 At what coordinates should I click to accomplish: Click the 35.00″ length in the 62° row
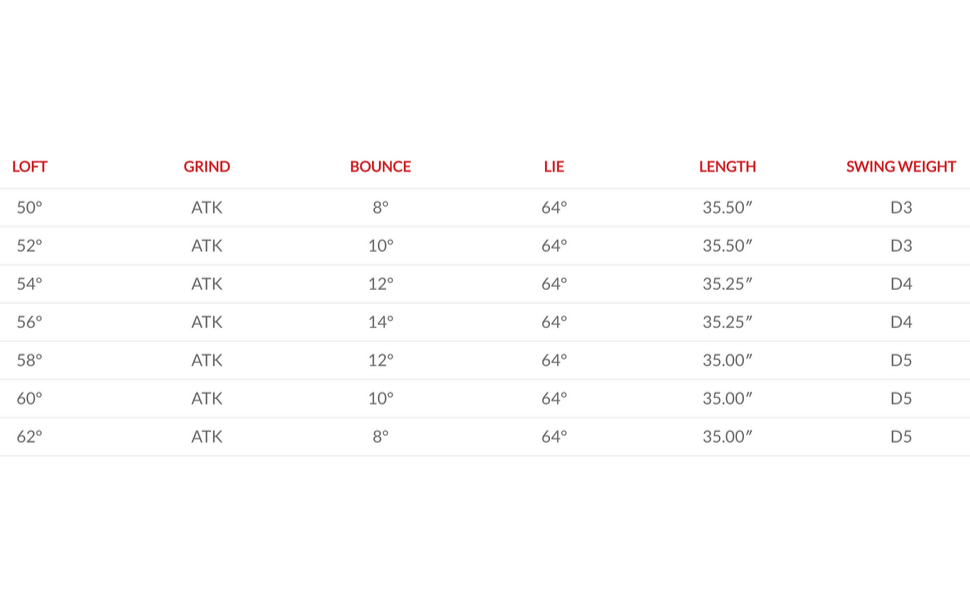click(x=727, y=436)
